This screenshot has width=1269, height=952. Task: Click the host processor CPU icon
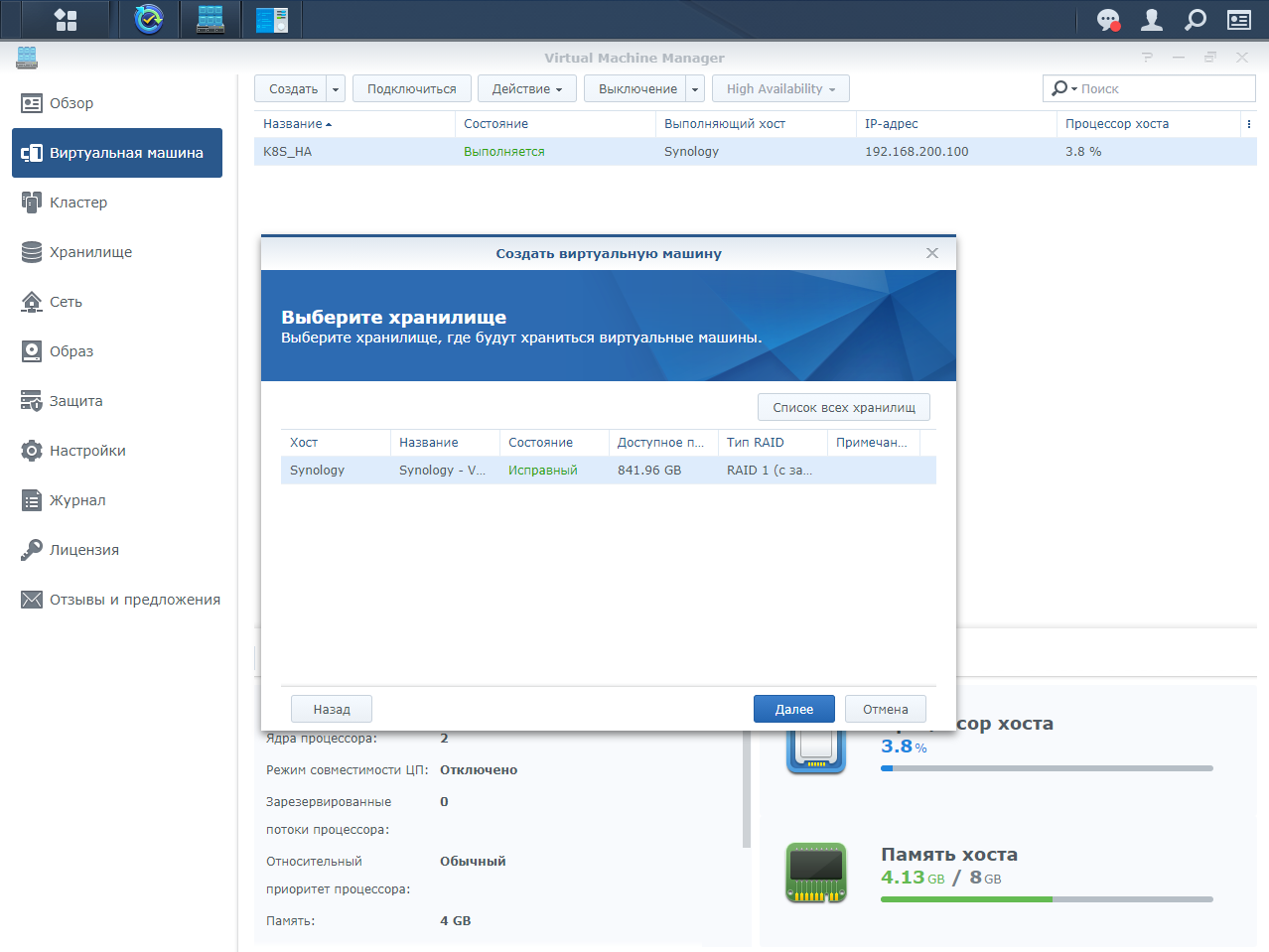click(816, 753)
